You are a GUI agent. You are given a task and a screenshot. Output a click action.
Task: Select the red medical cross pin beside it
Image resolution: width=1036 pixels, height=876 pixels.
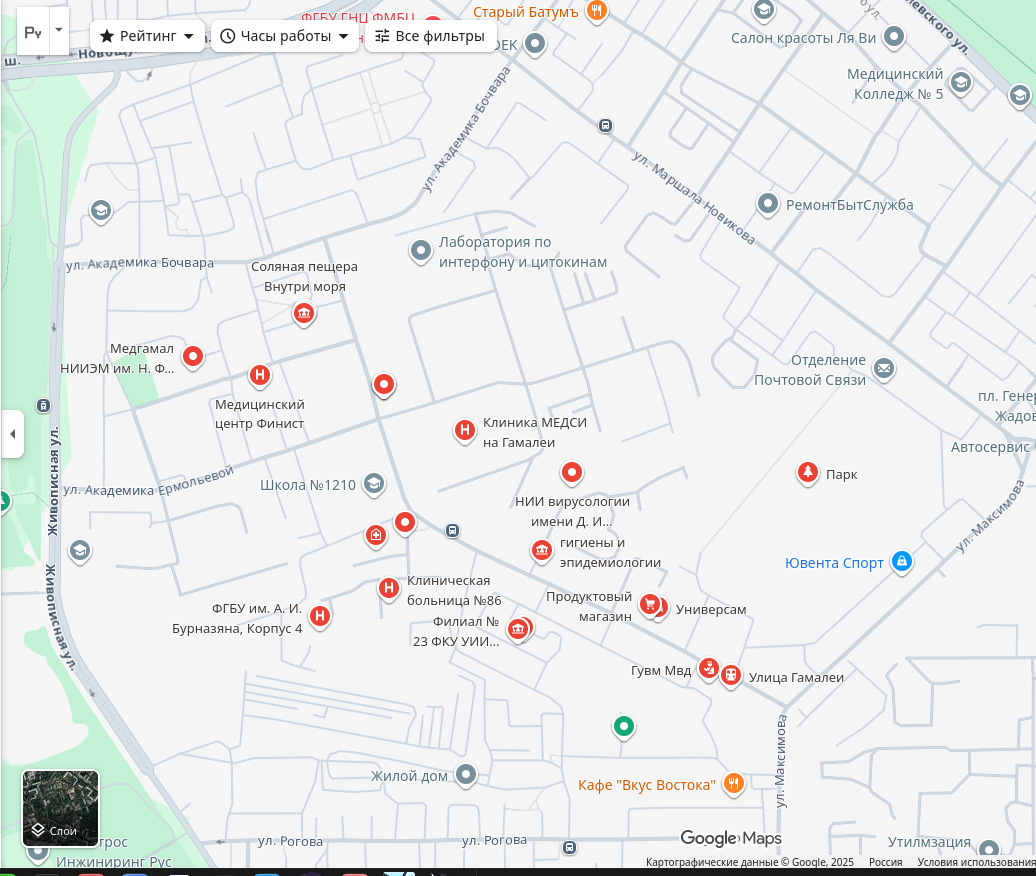[x=376, y=536]
